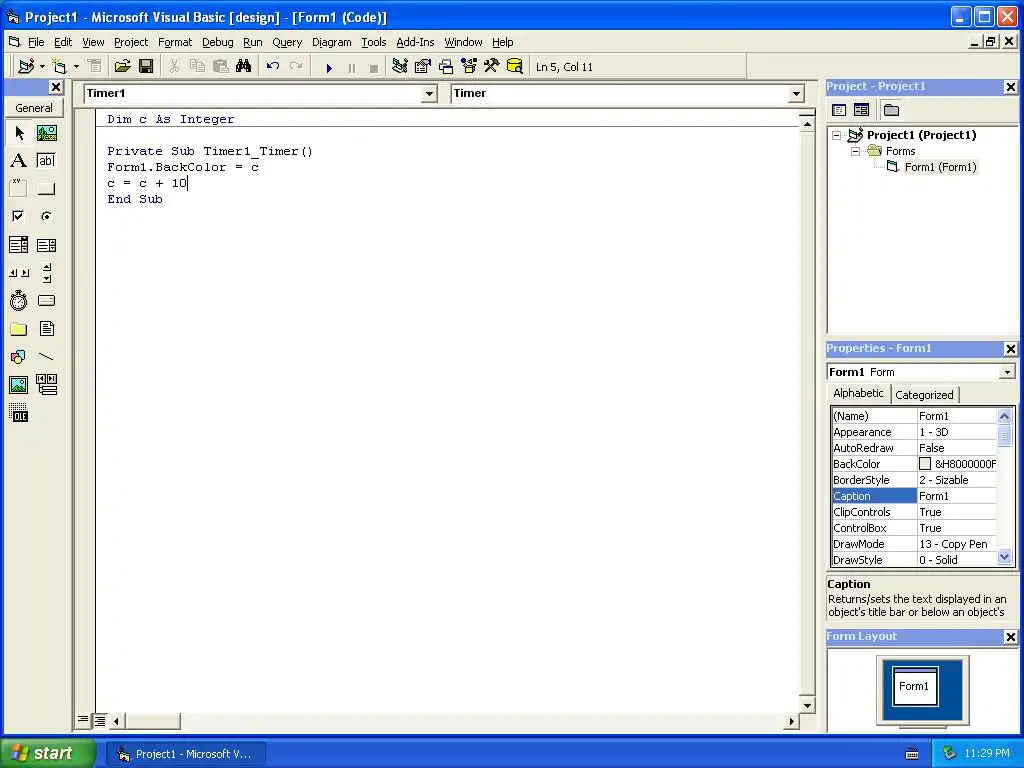The height and width of the screenshot is (768, 1024).
Task: Select the Data control tool
Action: (46, 385)
